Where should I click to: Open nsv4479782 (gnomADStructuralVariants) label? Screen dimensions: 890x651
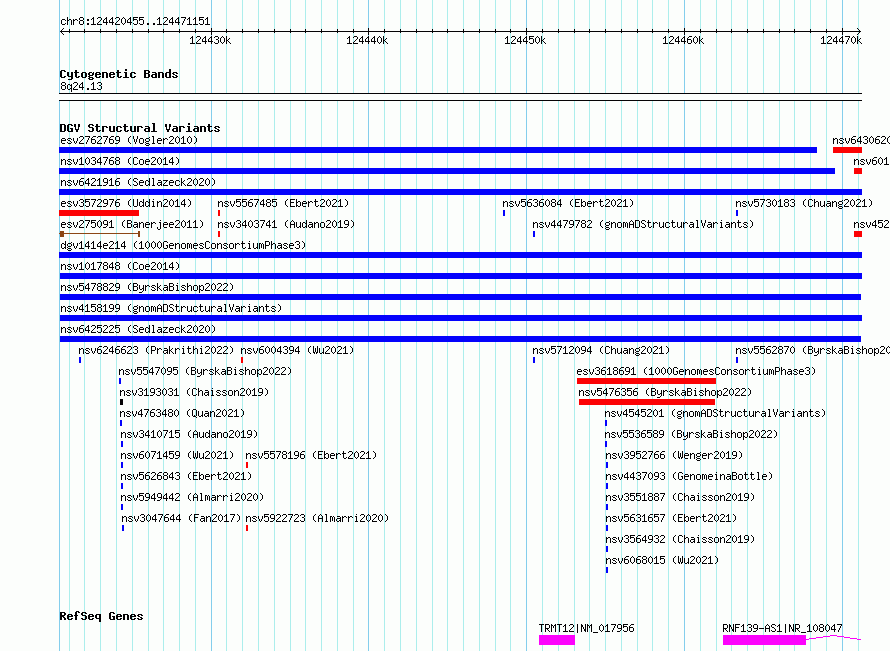click(643, 224)
